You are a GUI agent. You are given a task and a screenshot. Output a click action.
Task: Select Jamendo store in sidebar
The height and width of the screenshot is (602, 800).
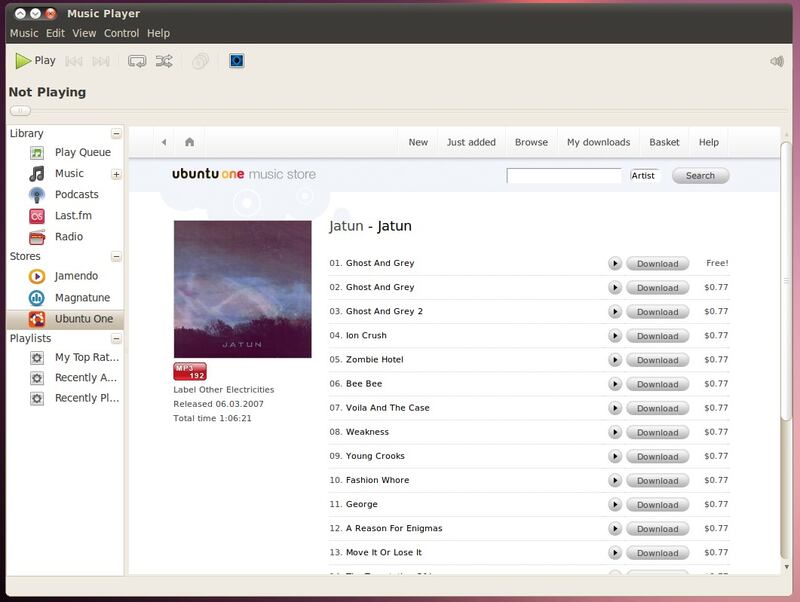pyautogui.click(x=75, y=276)
